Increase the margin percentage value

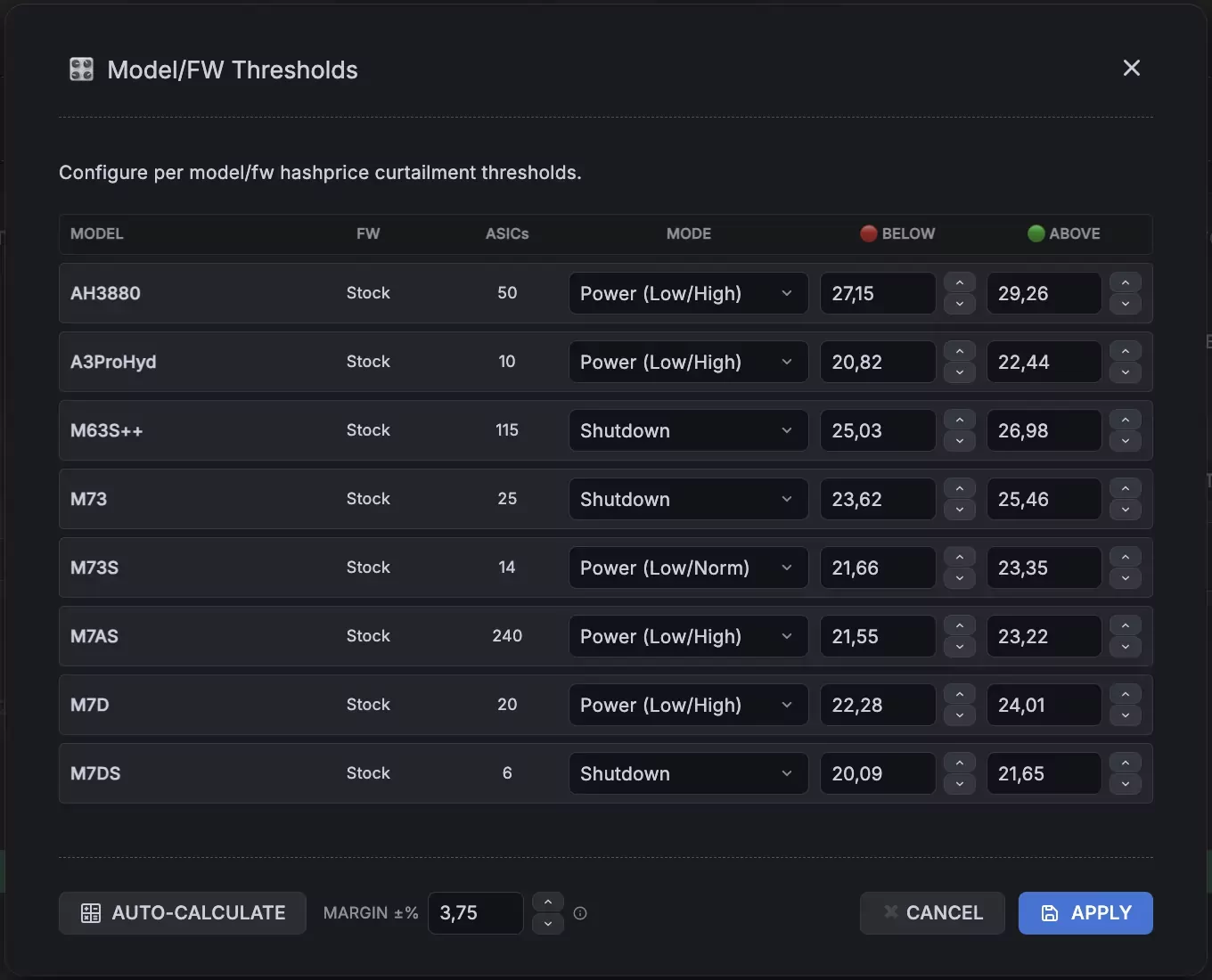coord(548,902)
